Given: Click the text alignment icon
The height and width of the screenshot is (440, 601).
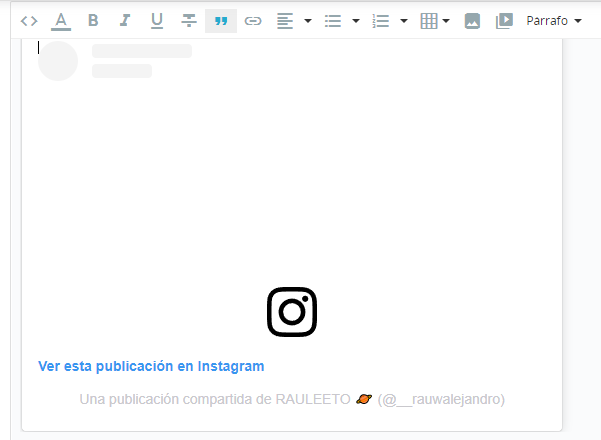Looking at the screenshot, I should point(285,21).
